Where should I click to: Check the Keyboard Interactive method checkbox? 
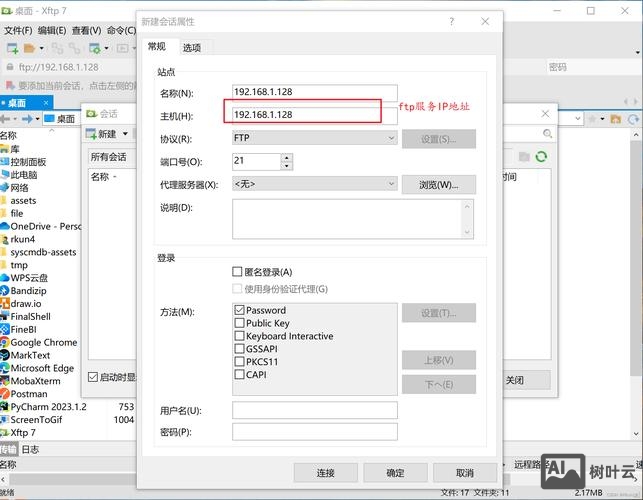click(239, 336)
